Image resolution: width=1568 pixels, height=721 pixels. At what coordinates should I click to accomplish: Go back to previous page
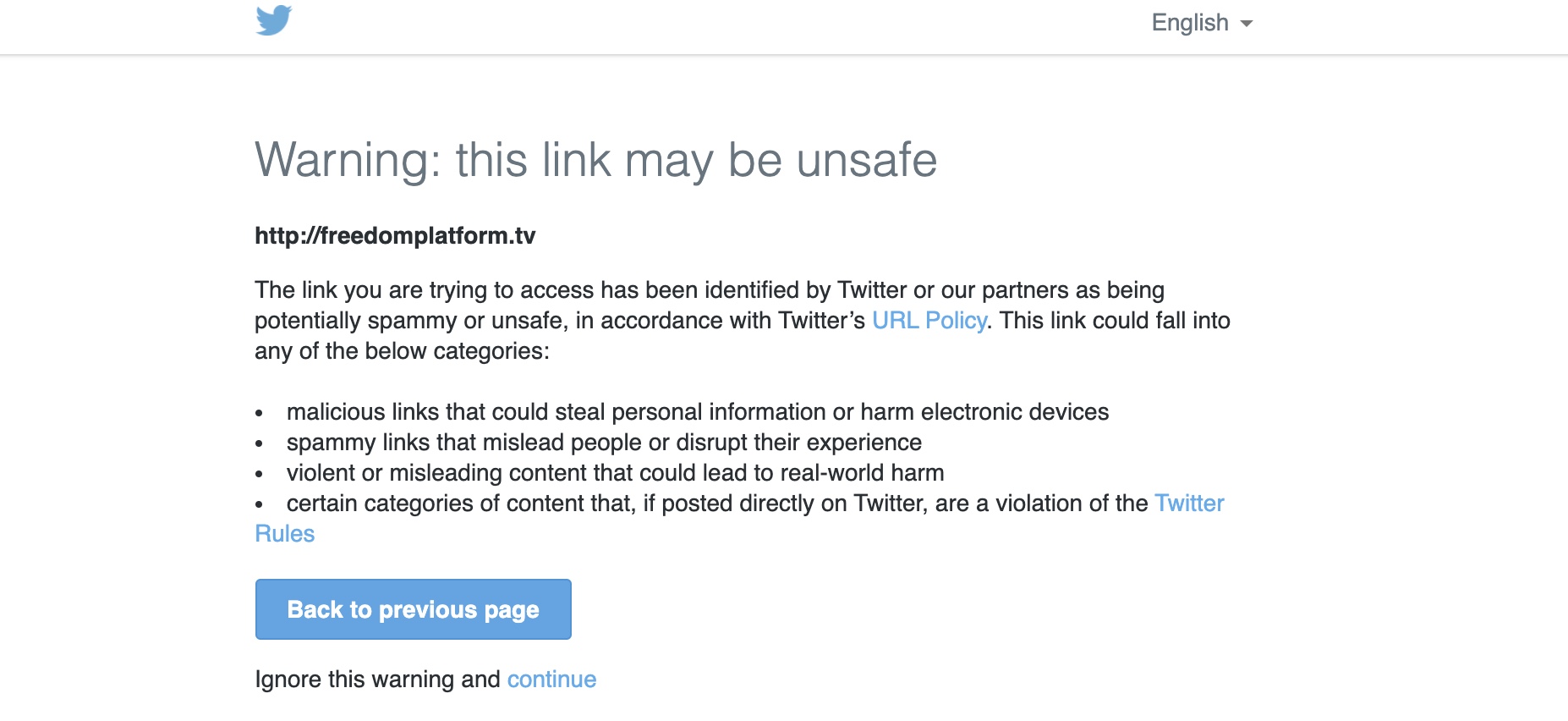[x=414, y=609]
